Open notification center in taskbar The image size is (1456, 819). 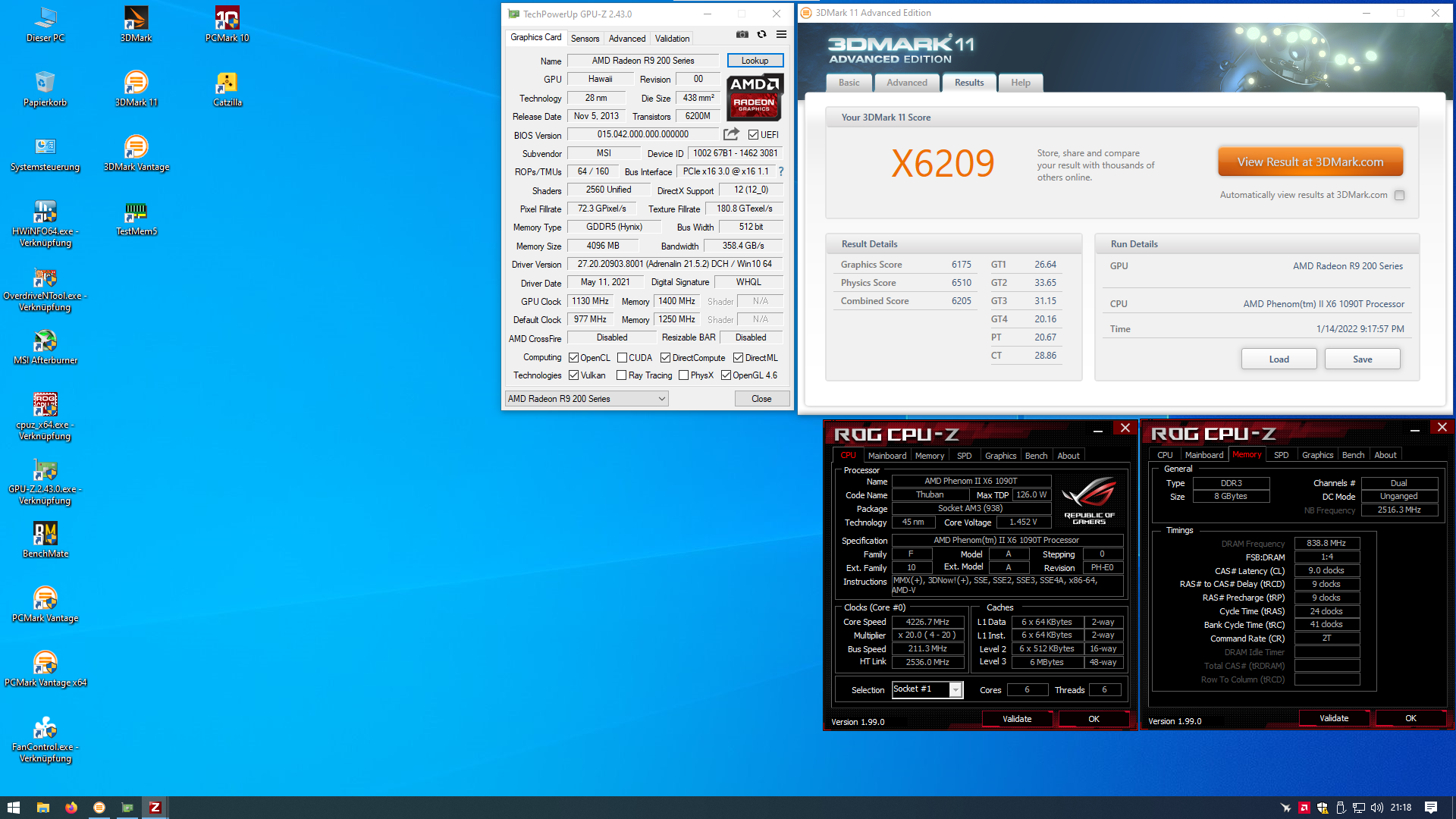pyautogui.click(x=1431, y=808)
